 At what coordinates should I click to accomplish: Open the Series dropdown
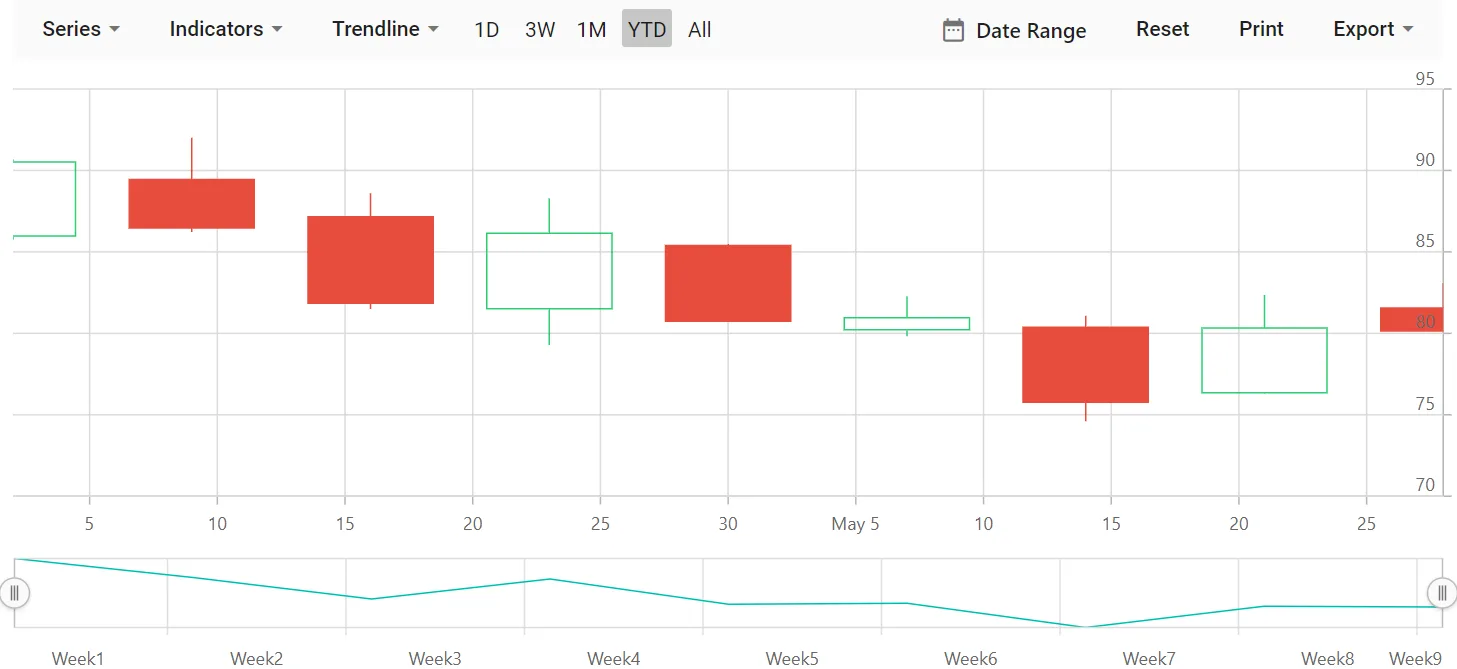[81, 29]
